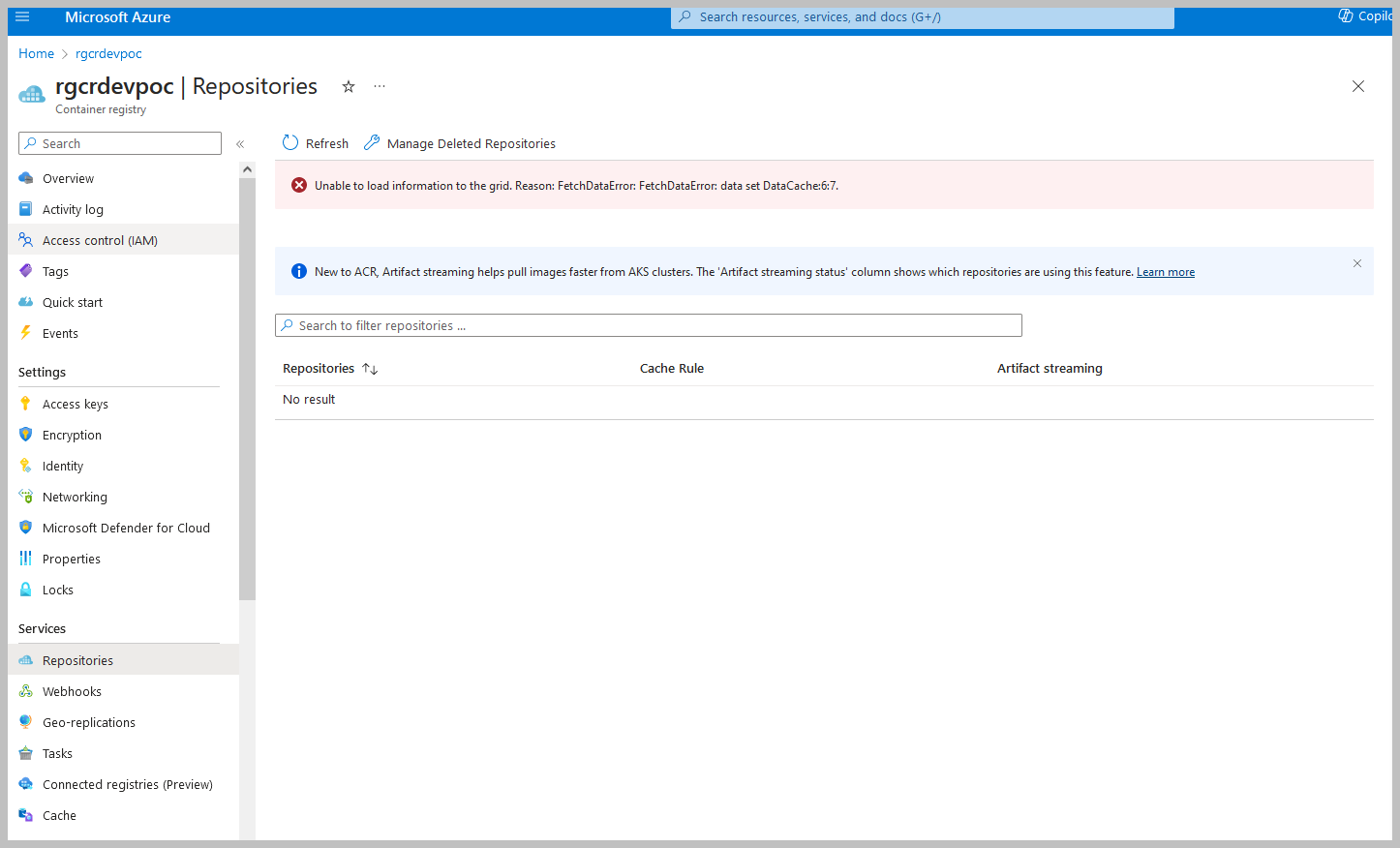1400x848 pixels.
Task: Go to Home via the breadcrumb link
Action: pos(36,53)
